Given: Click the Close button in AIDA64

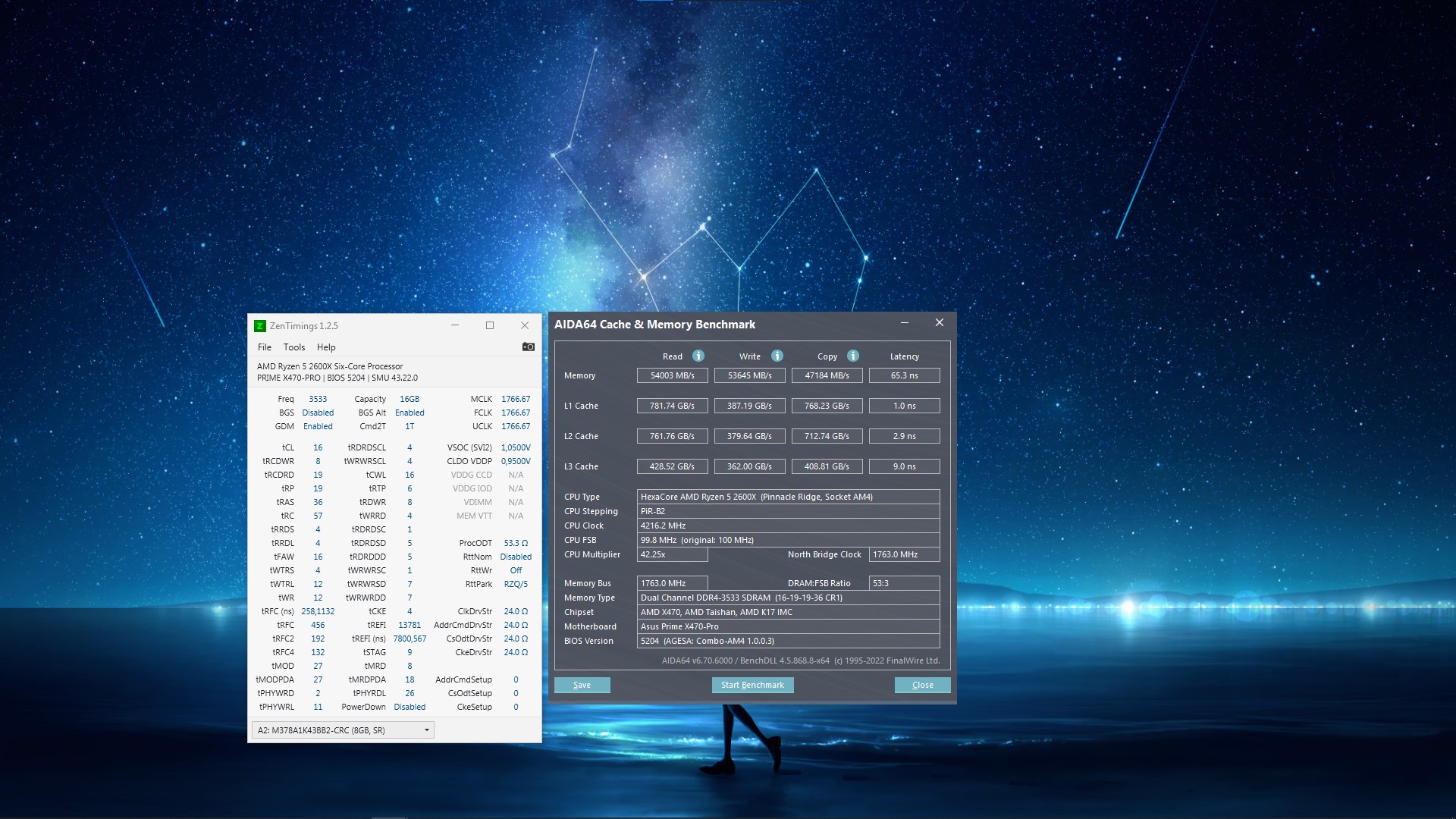Looking at the screenshot, I should pos(922,685).
